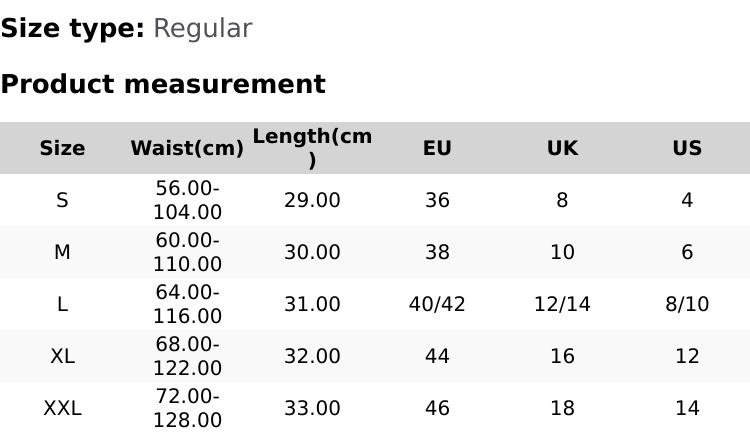This screenshot has height=434, width=750.
Task: Choose the XXL size row cell
Action: click(62, 408)
